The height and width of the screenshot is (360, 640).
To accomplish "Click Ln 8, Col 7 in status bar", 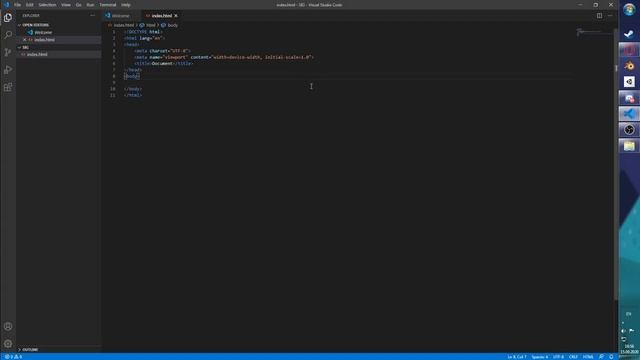I will click(516, 357).
